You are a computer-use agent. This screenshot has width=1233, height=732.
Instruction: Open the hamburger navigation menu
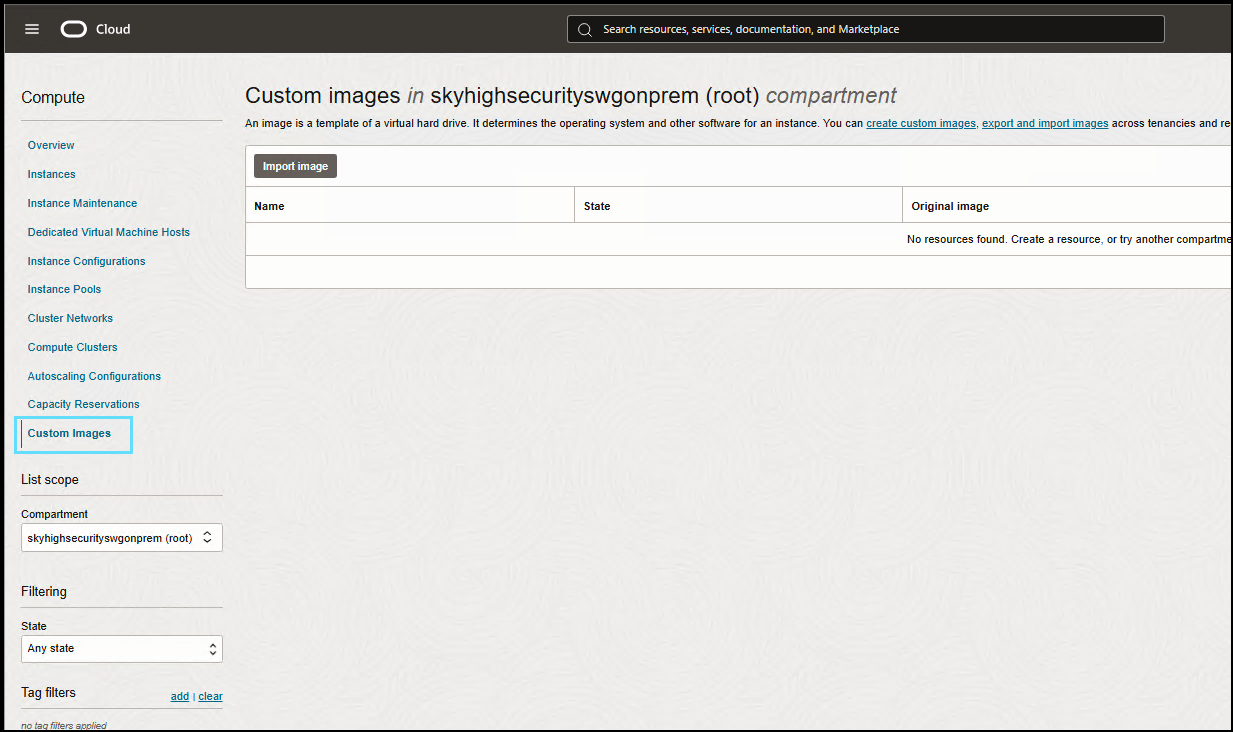(x=32, y=29)
